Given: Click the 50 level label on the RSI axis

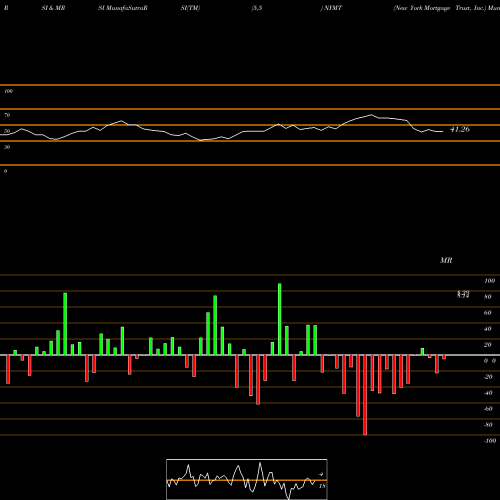Looking at the screenshot, I should coord(7,131).
